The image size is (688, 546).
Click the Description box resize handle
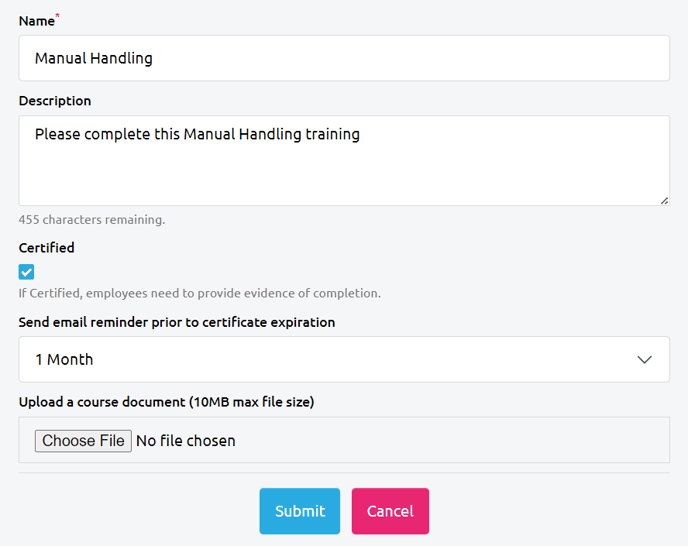(664, 200)
